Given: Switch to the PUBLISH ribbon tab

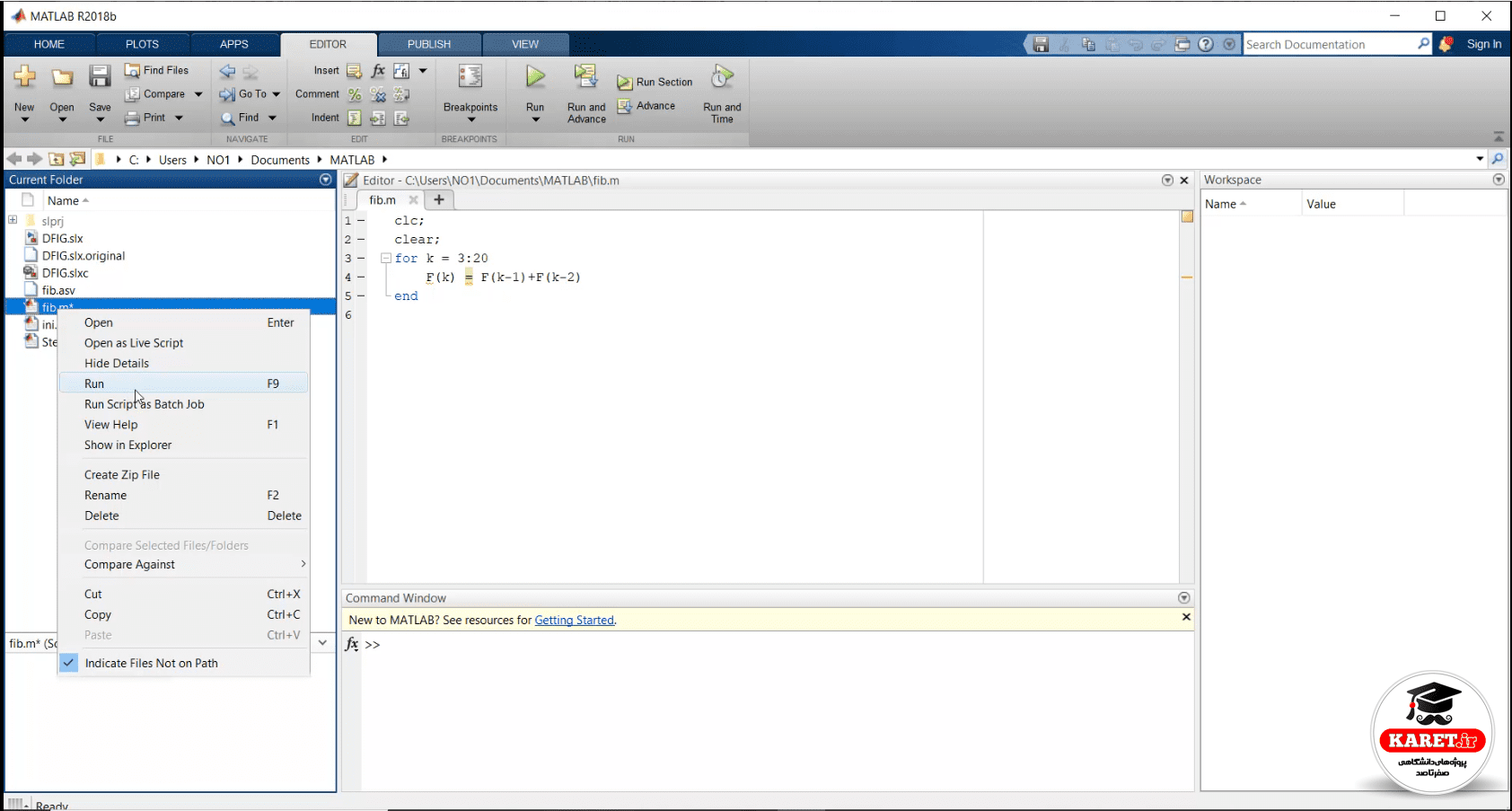Looking at the screenshot, I should (429, 44).
